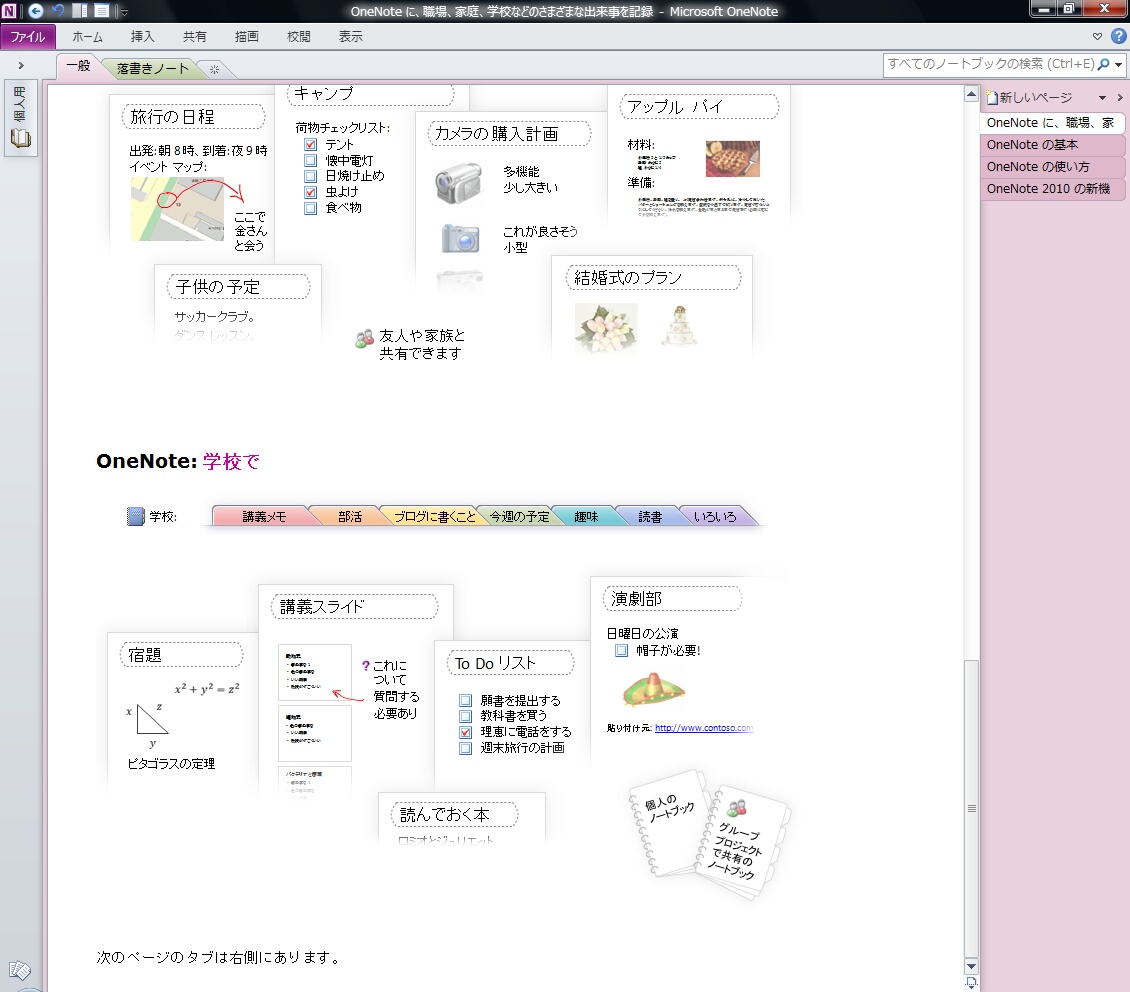Click the apple pie photo thumbnail
This screenshot has width=1130, height=992.
click(732, 158)
